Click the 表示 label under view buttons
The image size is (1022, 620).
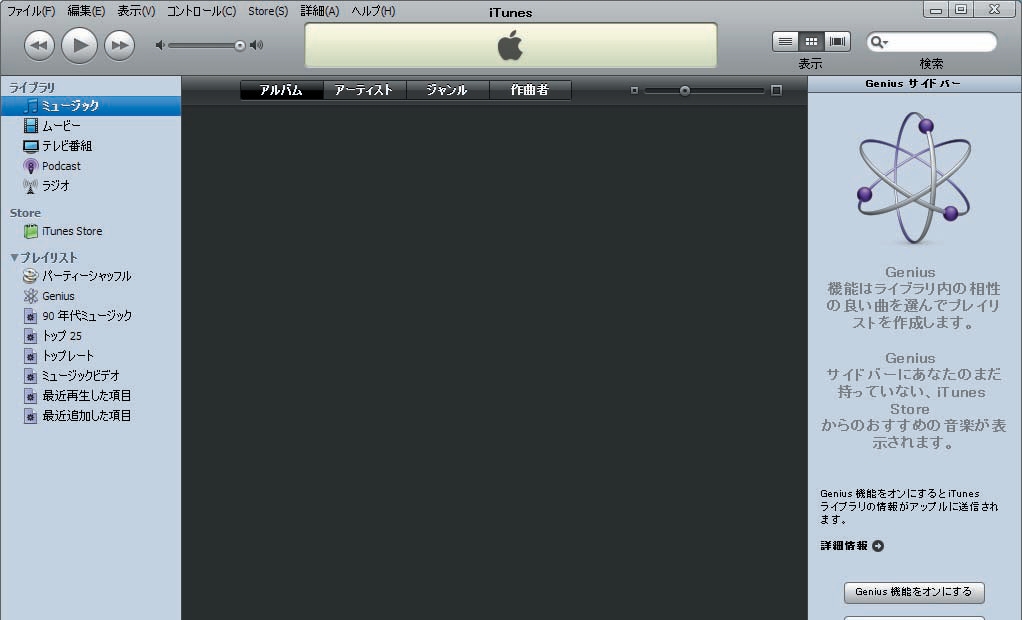click(810, 64)
